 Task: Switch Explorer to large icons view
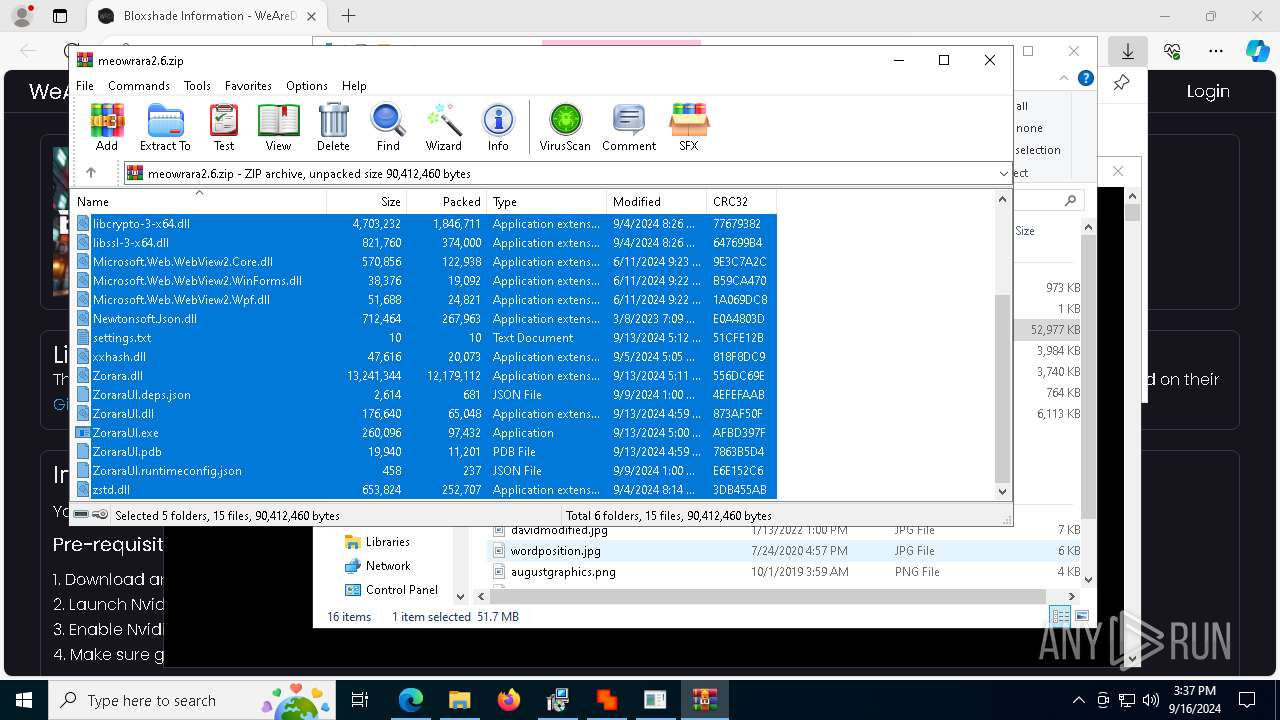(x=1082, y=616)
